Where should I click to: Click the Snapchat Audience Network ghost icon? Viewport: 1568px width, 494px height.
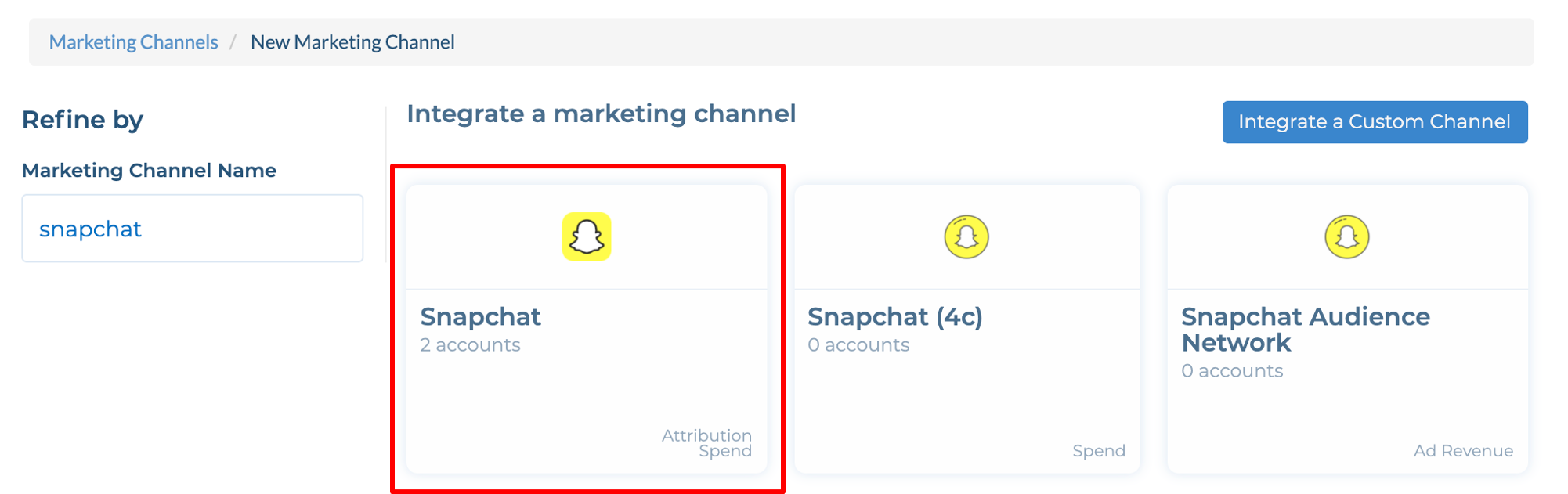click(x=1347, y=236)
